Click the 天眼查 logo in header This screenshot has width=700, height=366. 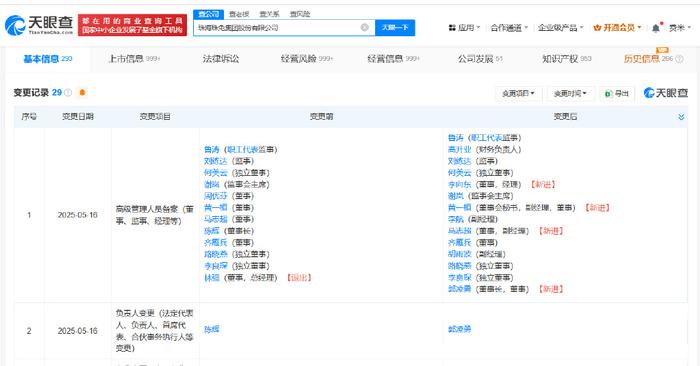click(38, 25)
